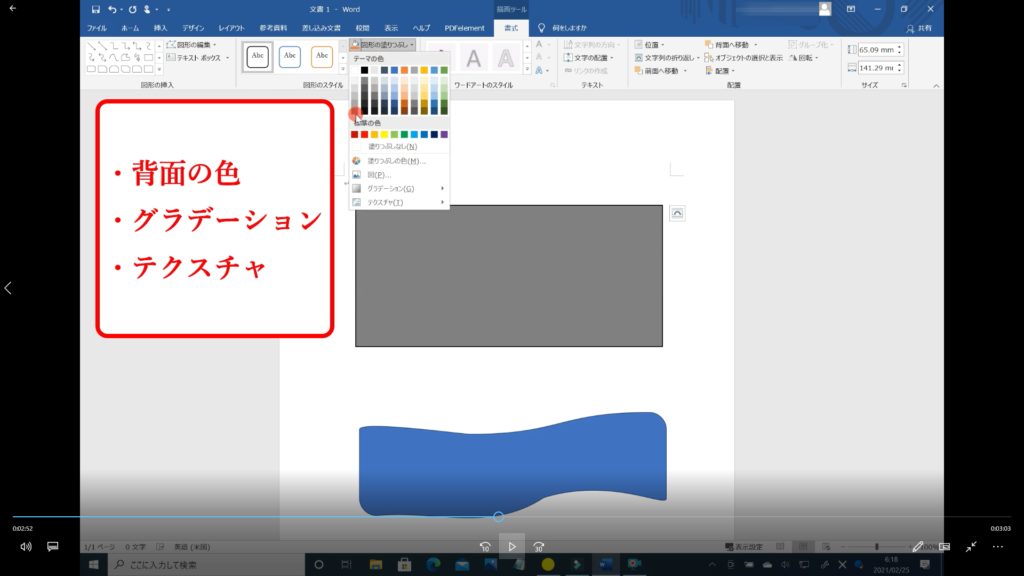Skip back 10 seconds in video
This screenshot has width=1024, height=576.
(x=485, y=547)
